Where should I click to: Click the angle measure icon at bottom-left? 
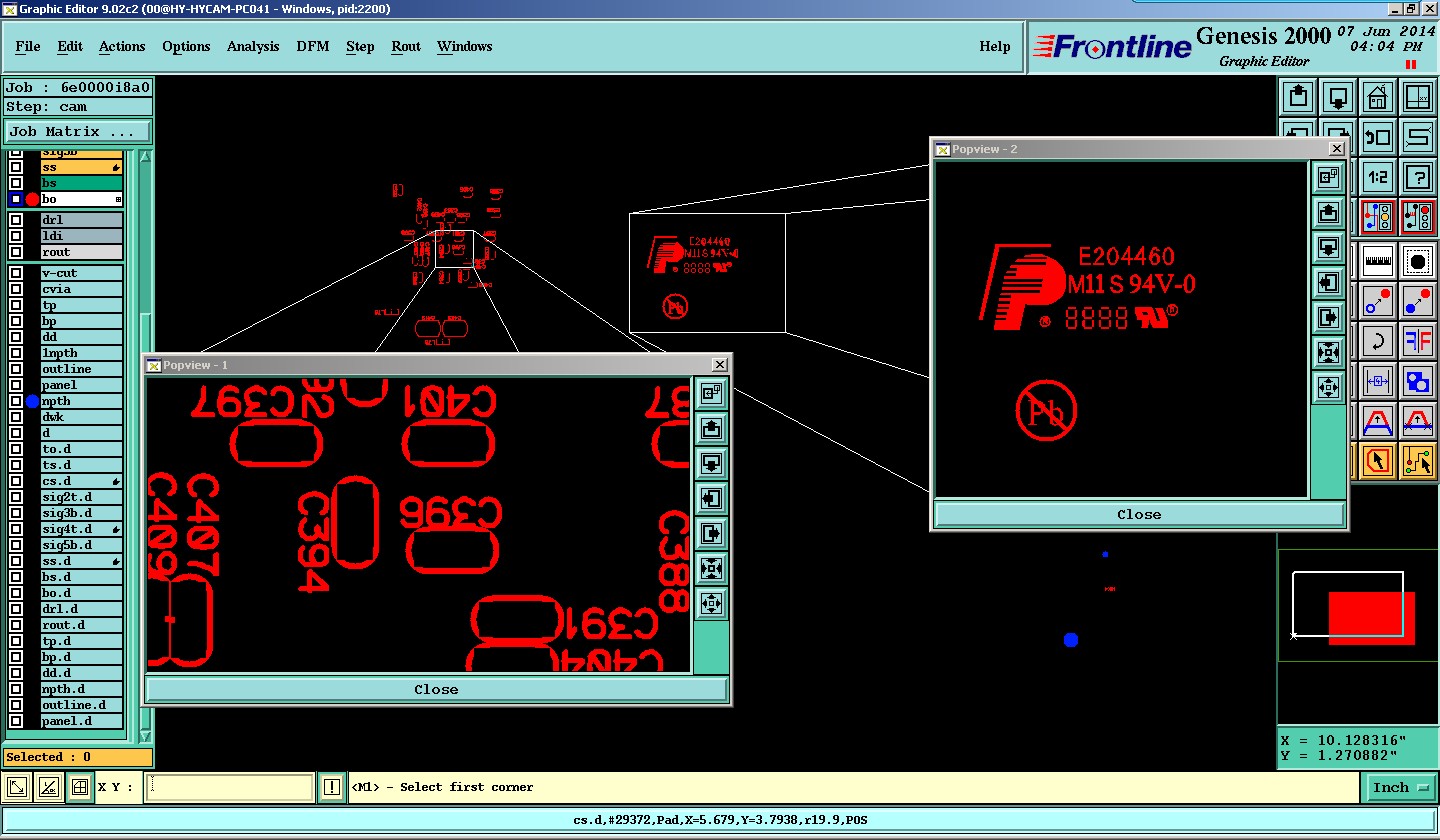tap(48, 788)
